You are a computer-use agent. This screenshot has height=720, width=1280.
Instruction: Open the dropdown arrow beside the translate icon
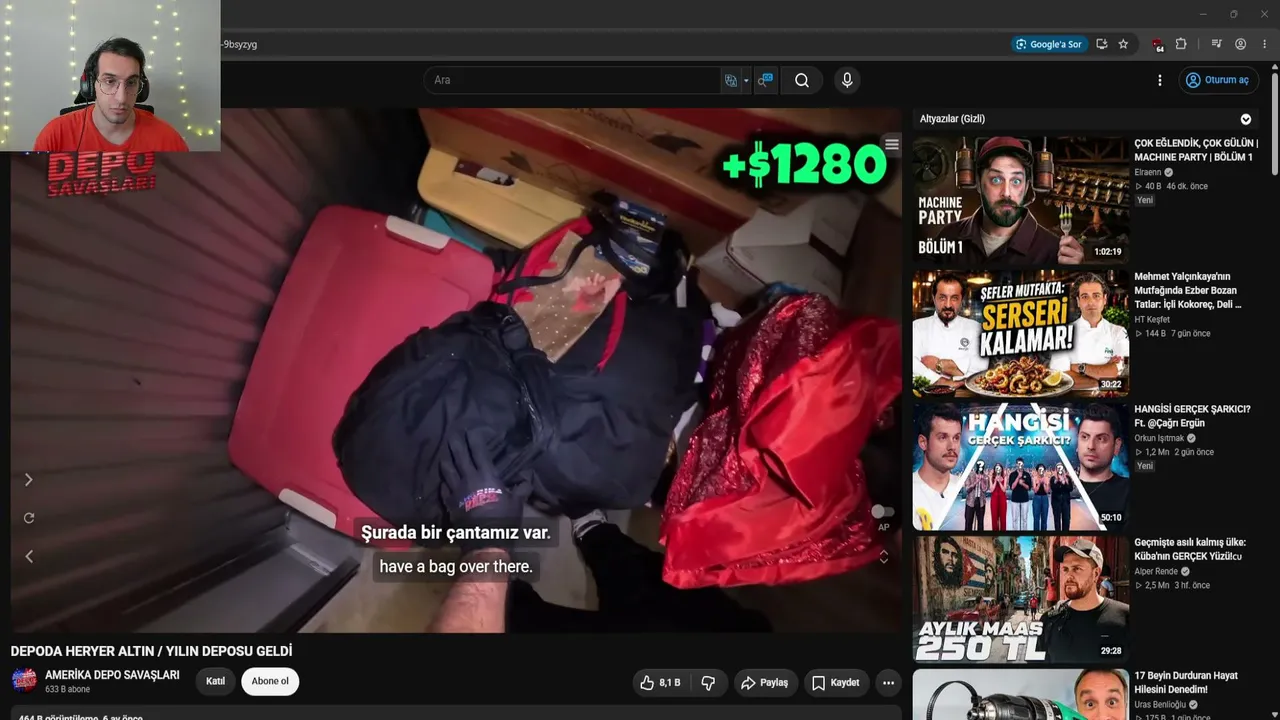coord(746,81)
